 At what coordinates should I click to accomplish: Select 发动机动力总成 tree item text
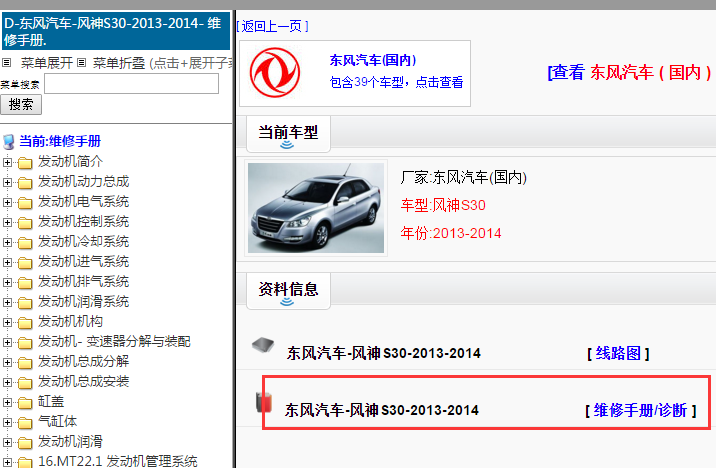click(84, 182)
